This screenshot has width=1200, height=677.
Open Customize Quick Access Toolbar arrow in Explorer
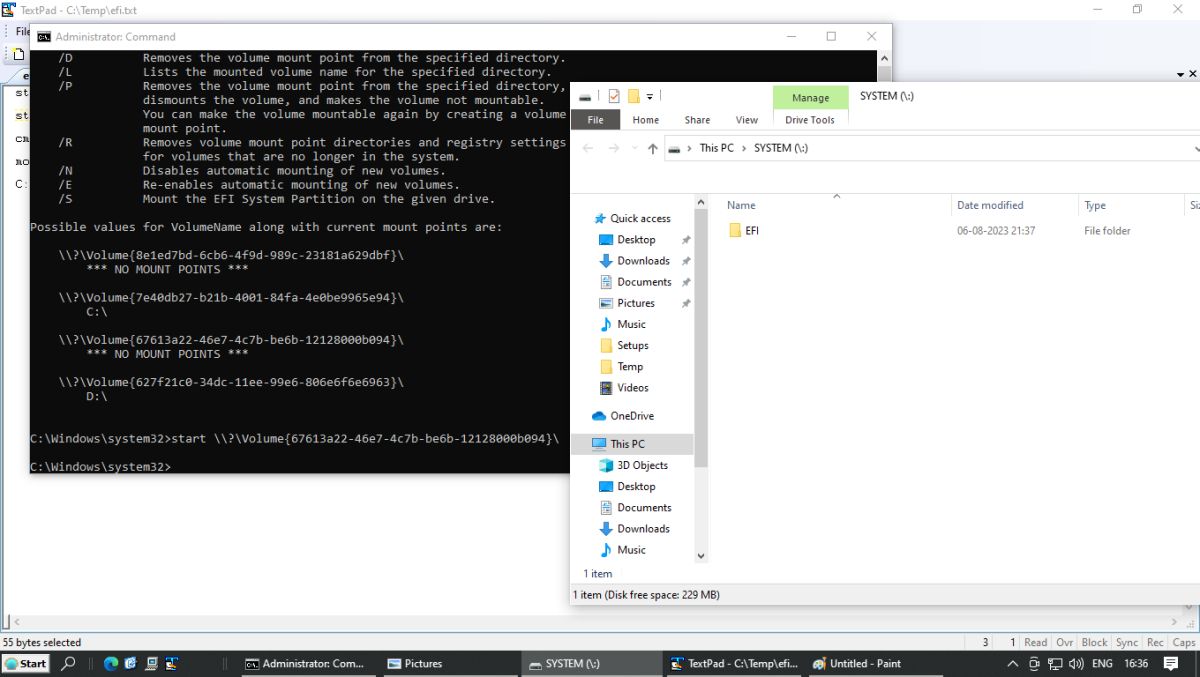tap(649, 97)
